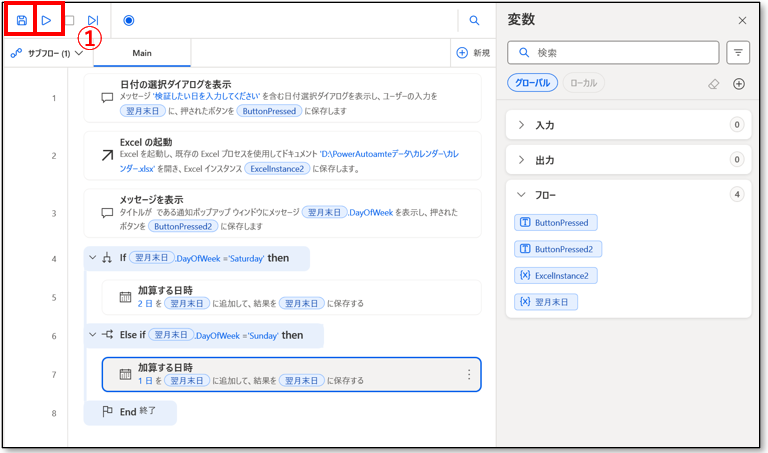Select the Main tab
The image size is (768, 453).
[142, 53]
